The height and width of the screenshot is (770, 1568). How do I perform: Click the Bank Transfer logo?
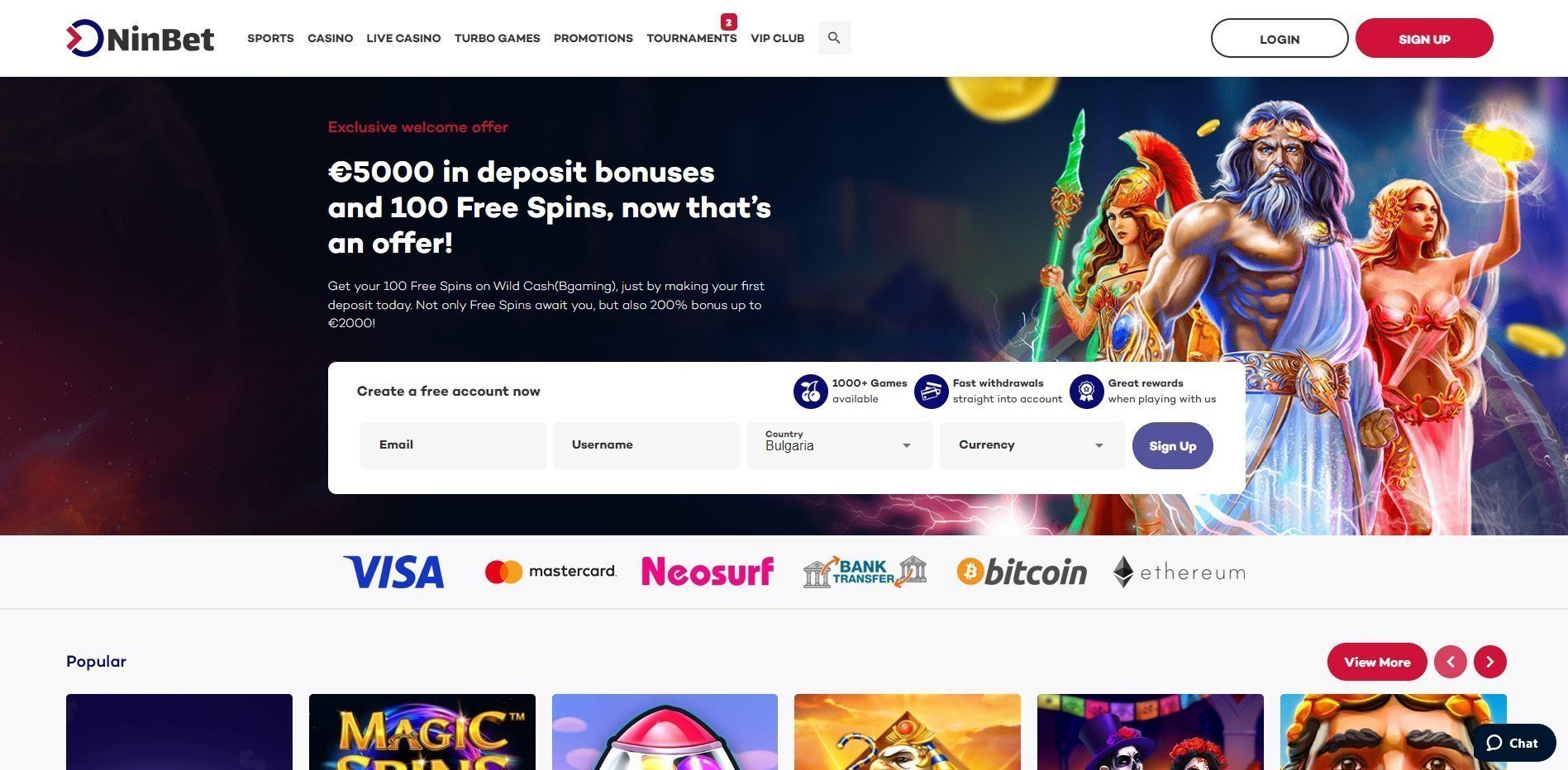point(865,572)
